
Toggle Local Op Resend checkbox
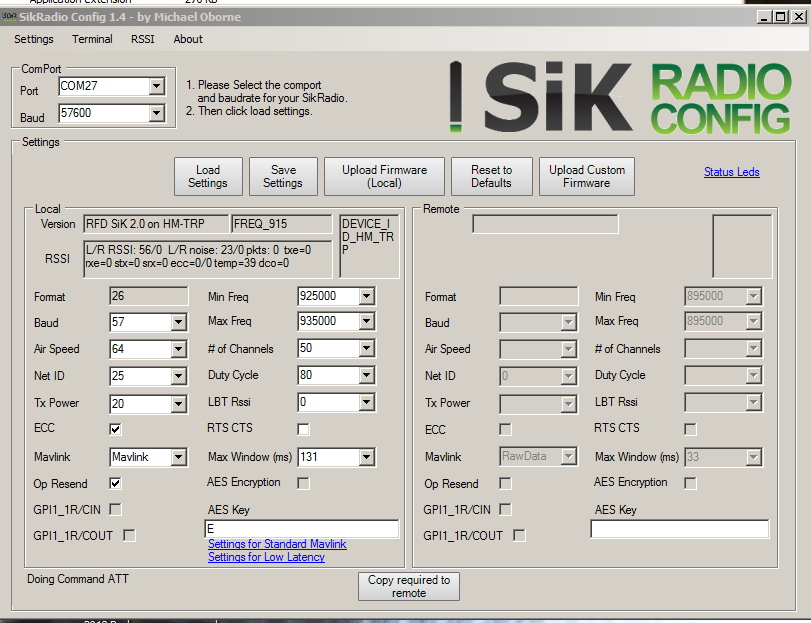tap(115, 483)
